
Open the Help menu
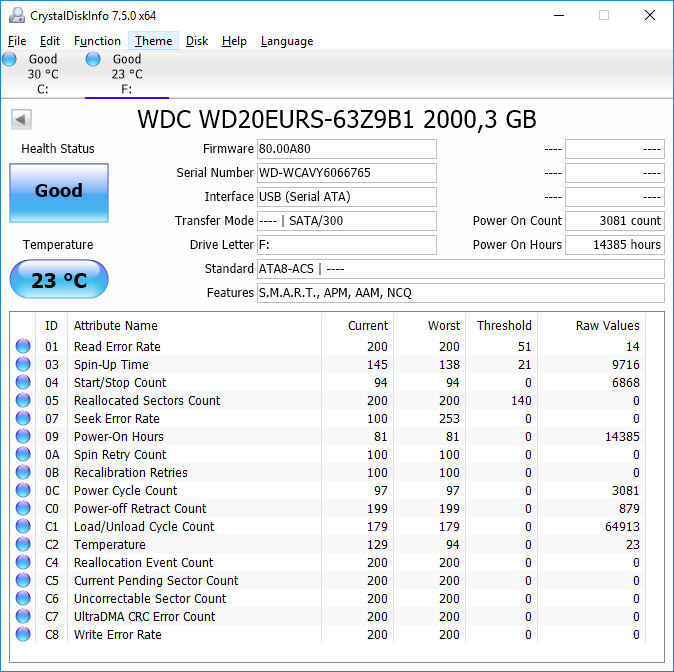coord(234,41)
